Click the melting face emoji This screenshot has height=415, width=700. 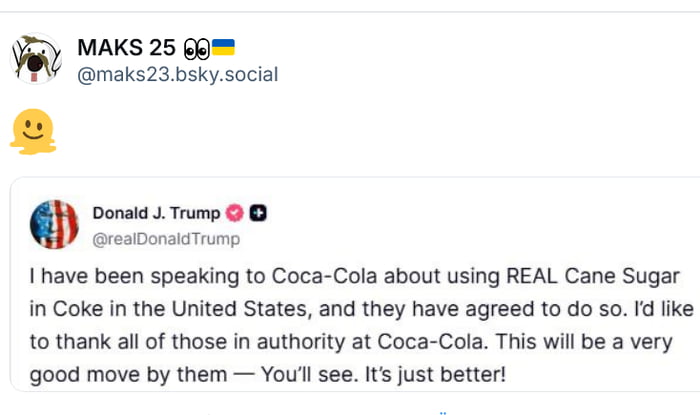pyautogui.click(x=32, y=132)
